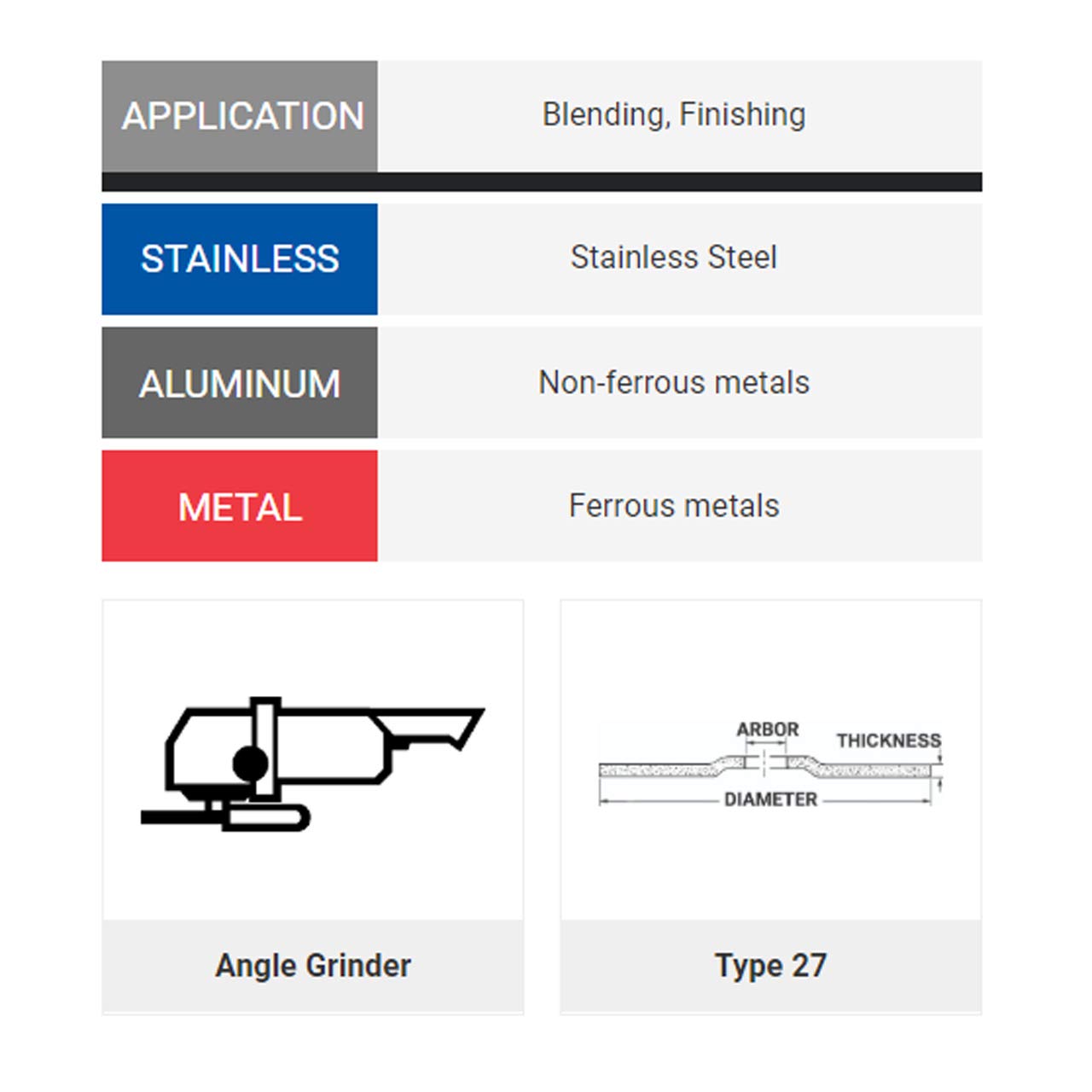The image size is (1092, 1092).
Task: Click the Ferrous metals description
Action: (x=674, y=506)
